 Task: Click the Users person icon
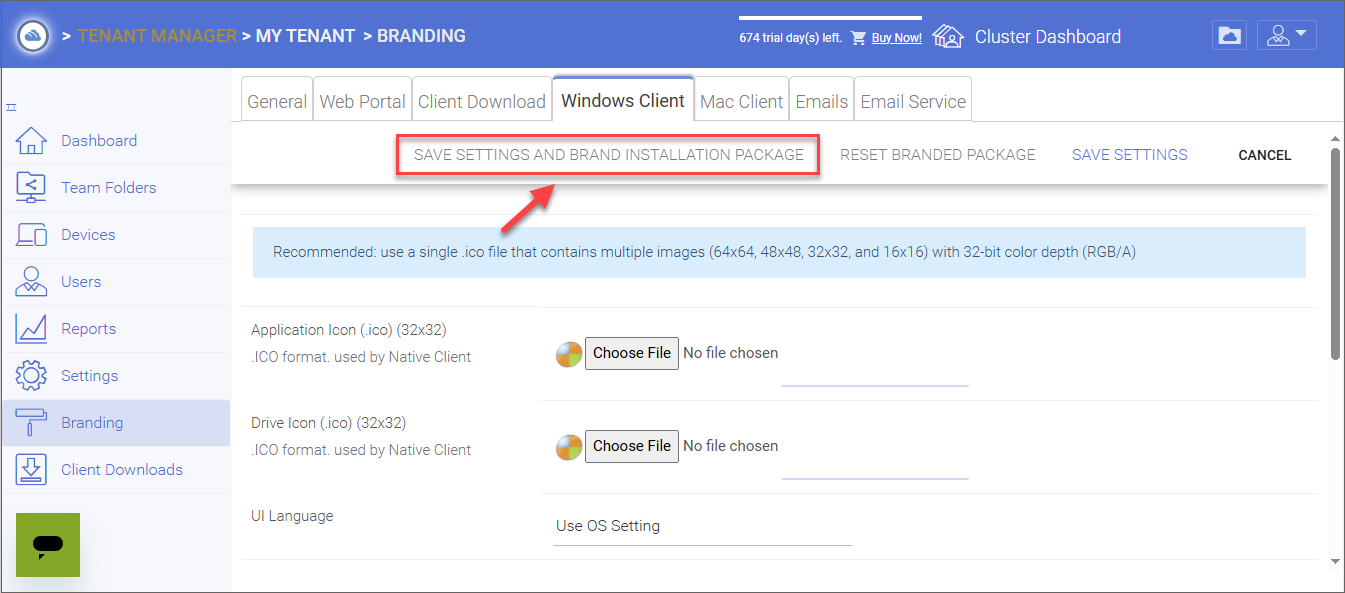pos(31,282)
